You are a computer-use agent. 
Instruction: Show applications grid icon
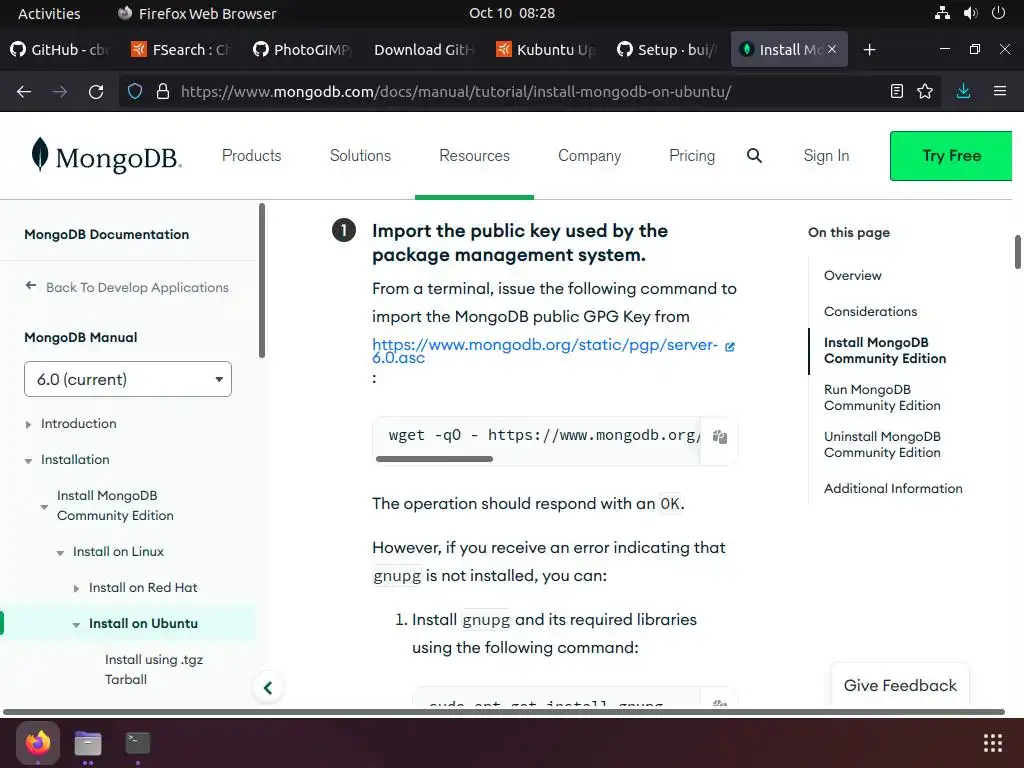[993, 743]
